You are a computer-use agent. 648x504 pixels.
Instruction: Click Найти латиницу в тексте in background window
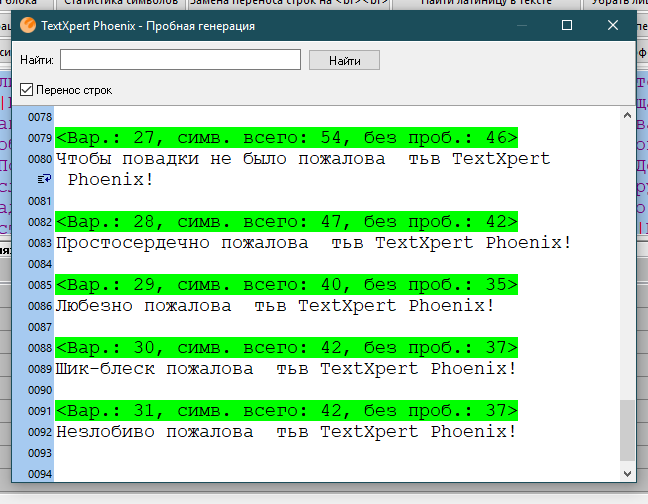[x=486, y=4]
